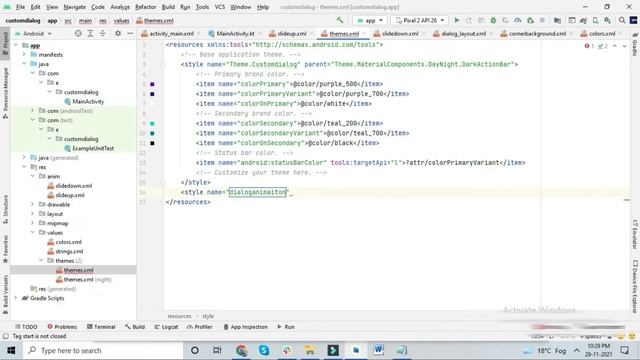Collapse the anim folder
This screenshot has height=360, width=640.
tap(33, 176)
